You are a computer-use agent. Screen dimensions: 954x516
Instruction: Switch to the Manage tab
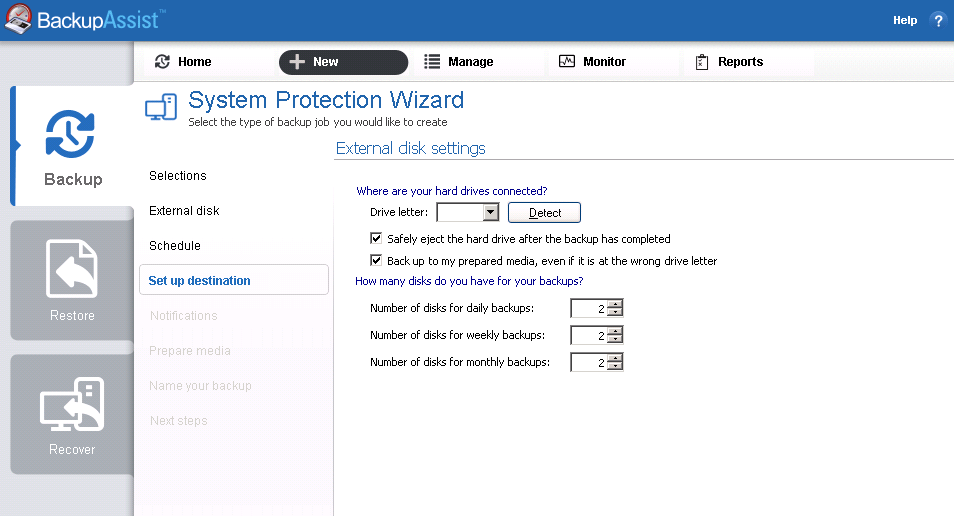(478, 61)
